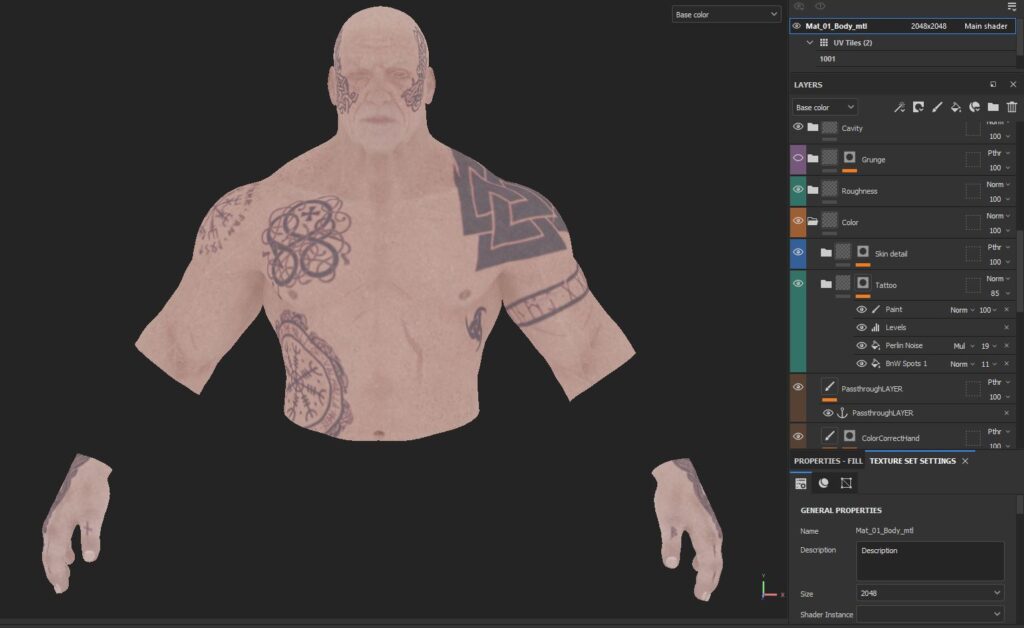1024x628 pixels.
Task: Hide the Tattoo layer group
Action: [x=798, y=284]
